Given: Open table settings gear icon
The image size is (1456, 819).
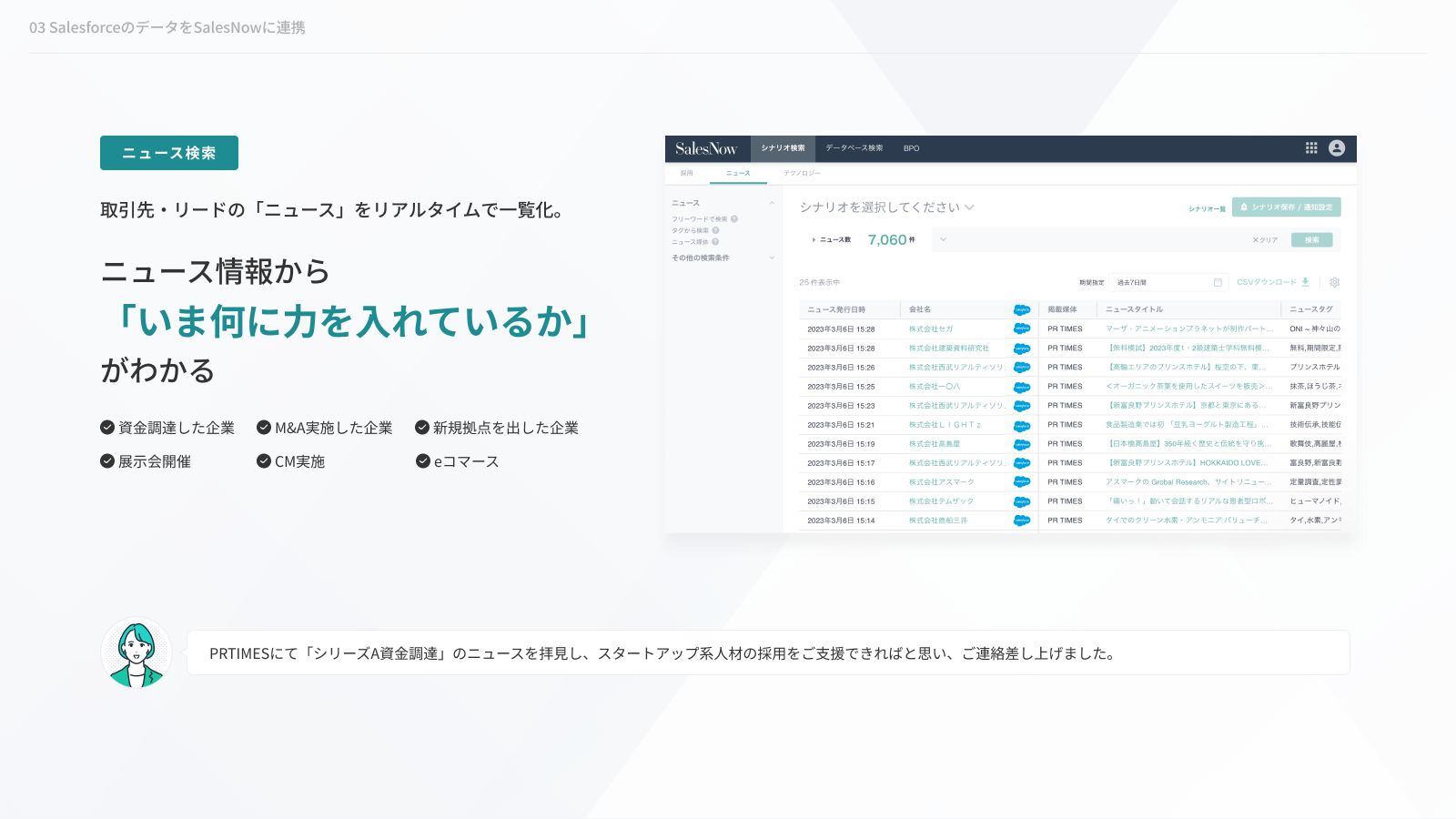Looking at the screenshot, I should pos(1335,283).
